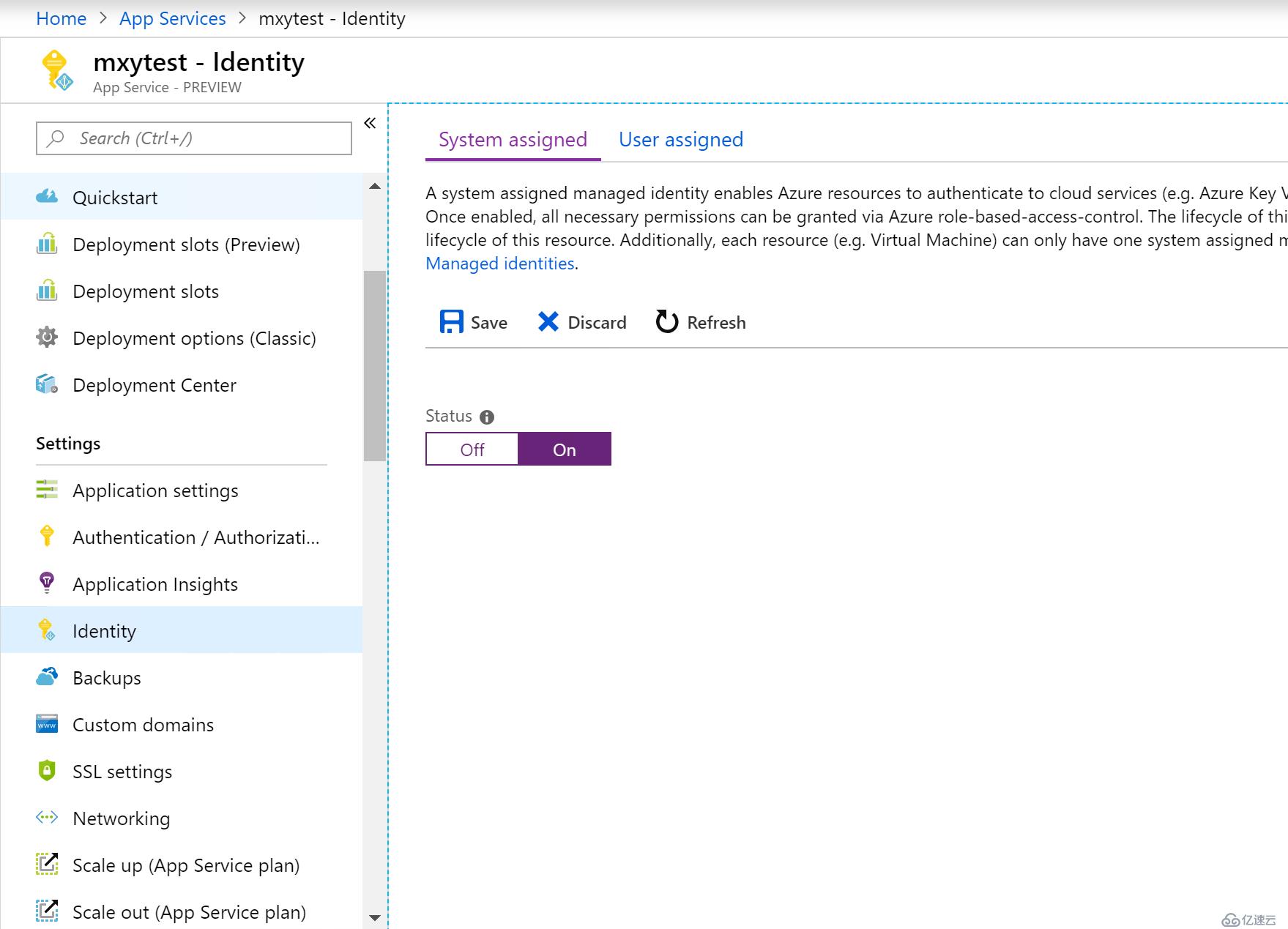
Task: Open the Scale out (App Service plan) item
Action: (x=182, y=911)
